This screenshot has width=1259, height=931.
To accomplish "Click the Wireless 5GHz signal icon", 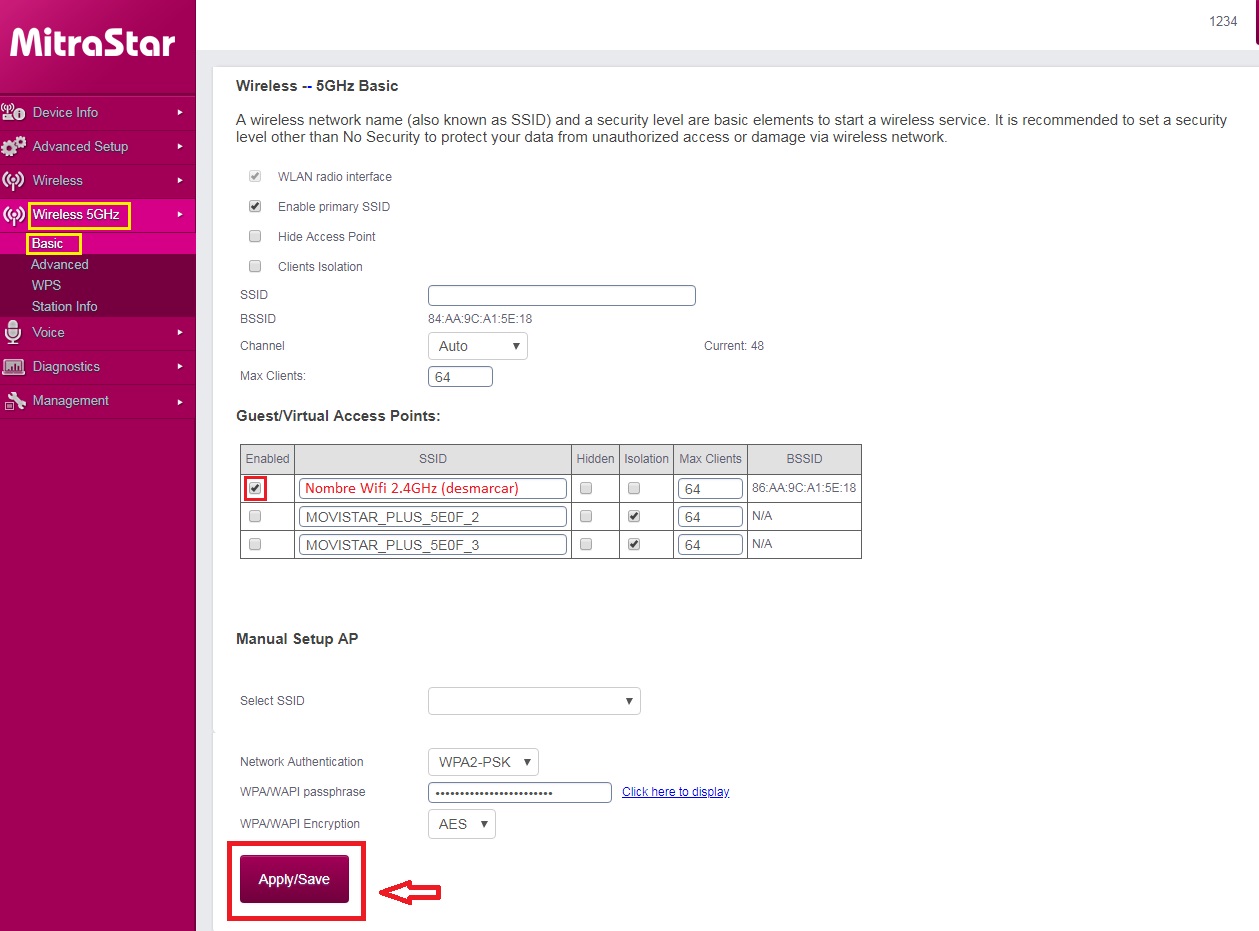I will coord(14,214).
